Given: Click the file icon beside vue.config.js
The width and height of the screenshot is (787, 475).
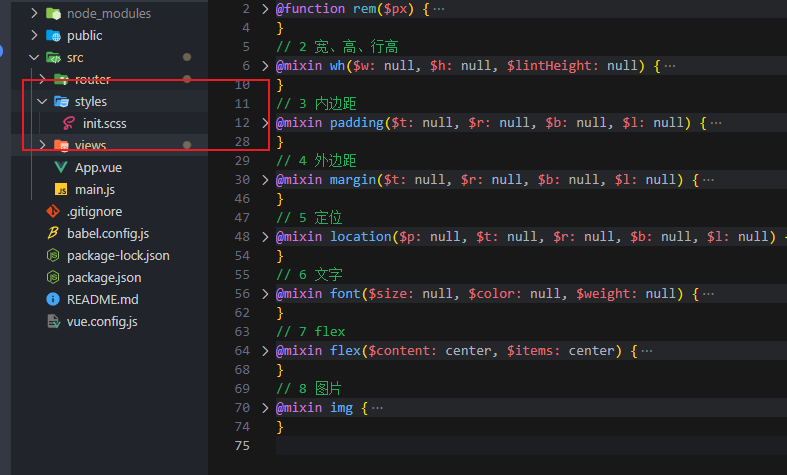Looking at the screenshot, I should coord(53,321).
